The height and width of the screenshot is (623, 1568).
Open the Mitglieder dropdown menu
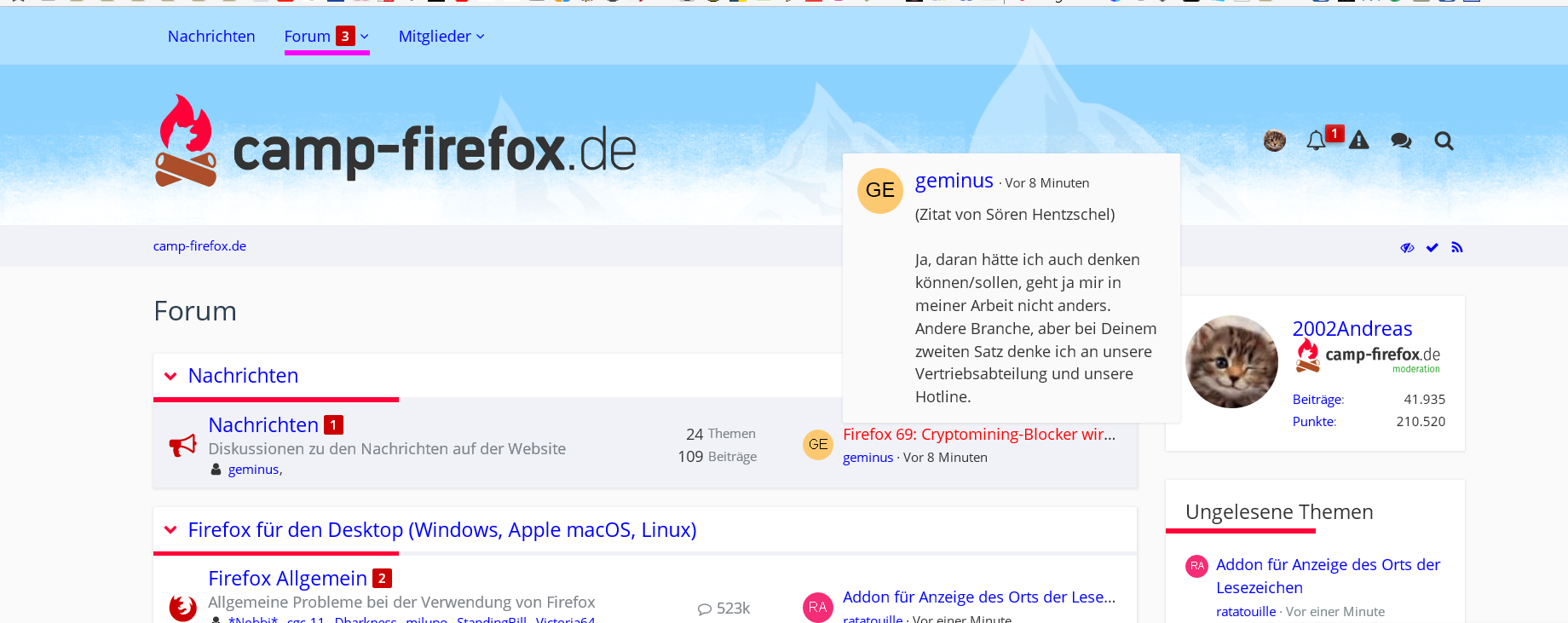point(441,36)
